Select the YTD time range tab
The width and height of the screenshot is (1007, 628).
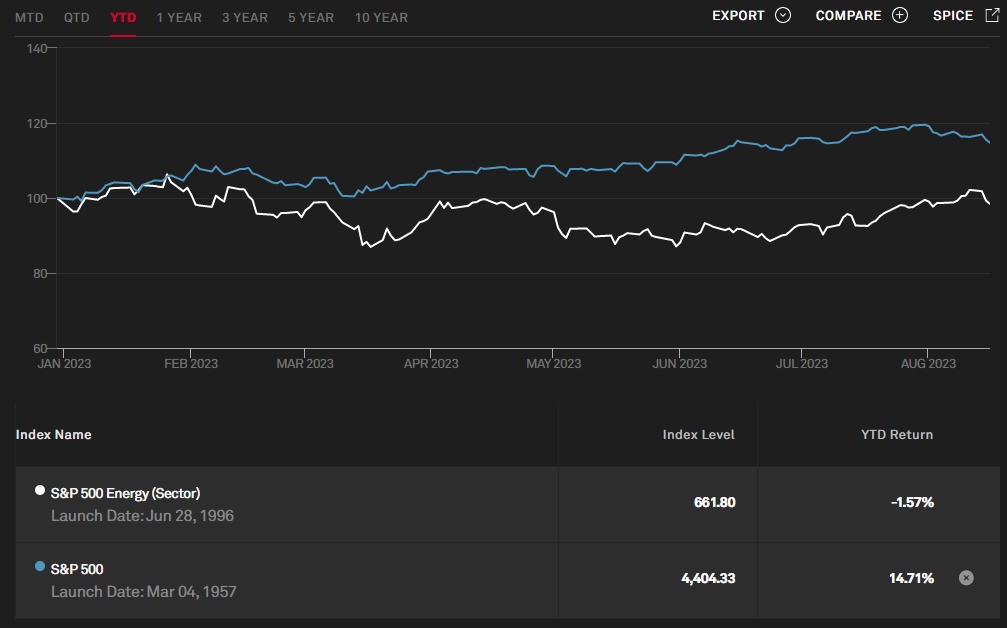point(123,17)
